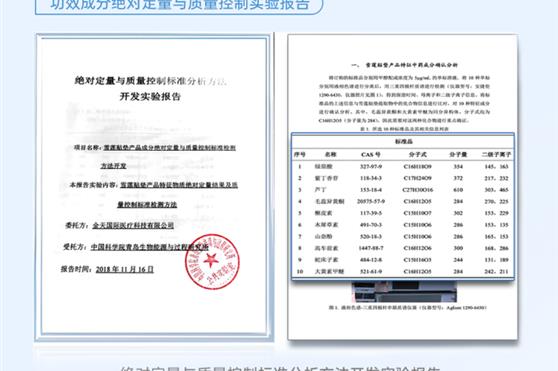The image size is (558, 371).
Task: Click the compound name in table row 10
Action: [329, 271]
